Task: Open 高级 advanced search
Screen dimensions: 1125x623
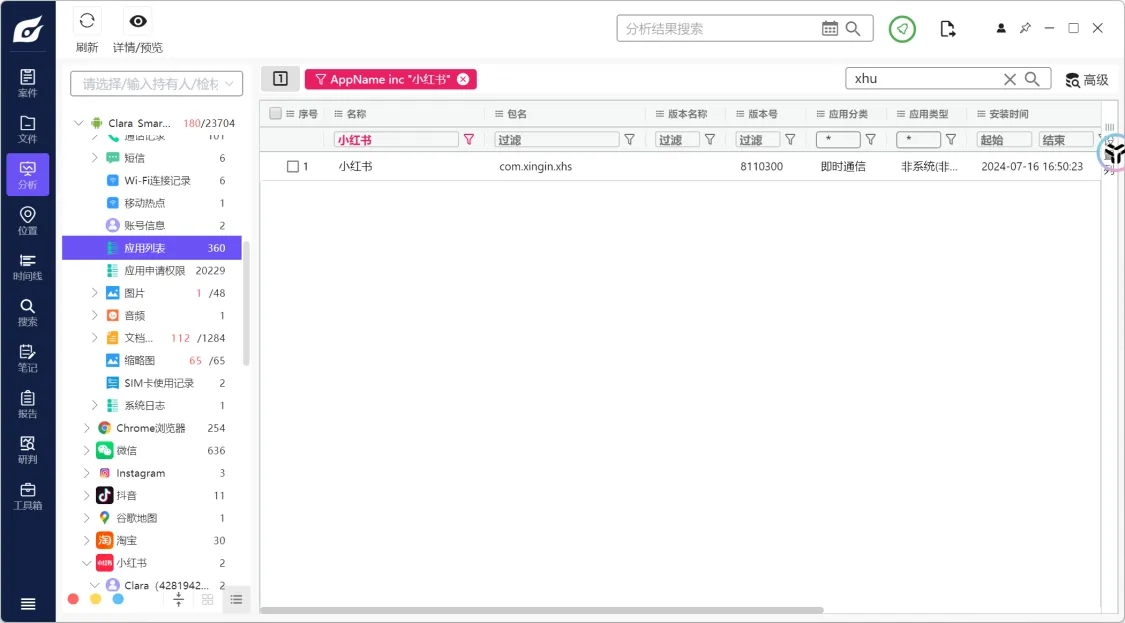Action: pos(1087,80)
